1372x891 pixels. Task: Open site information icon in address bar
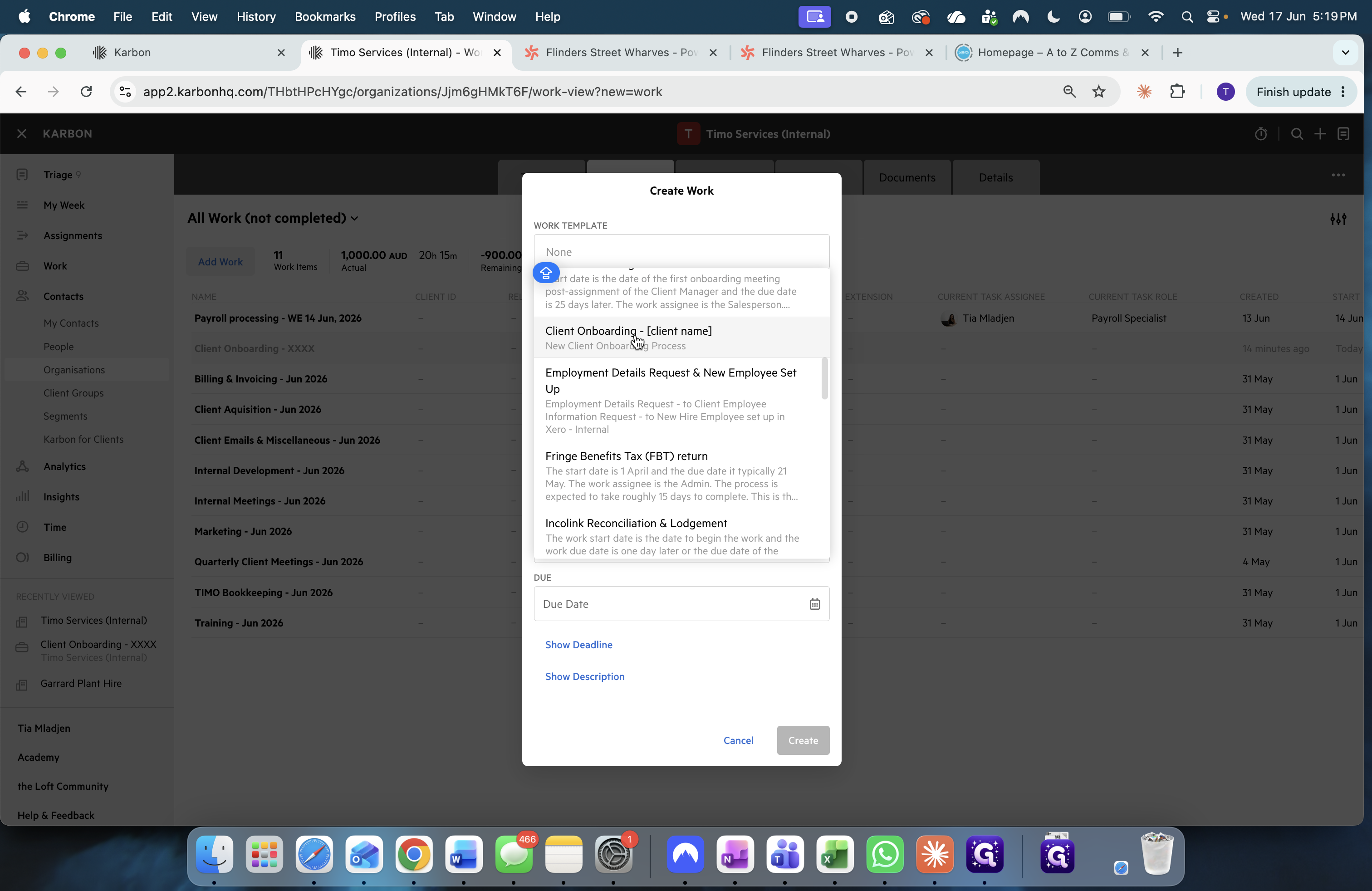click(125, 92)
